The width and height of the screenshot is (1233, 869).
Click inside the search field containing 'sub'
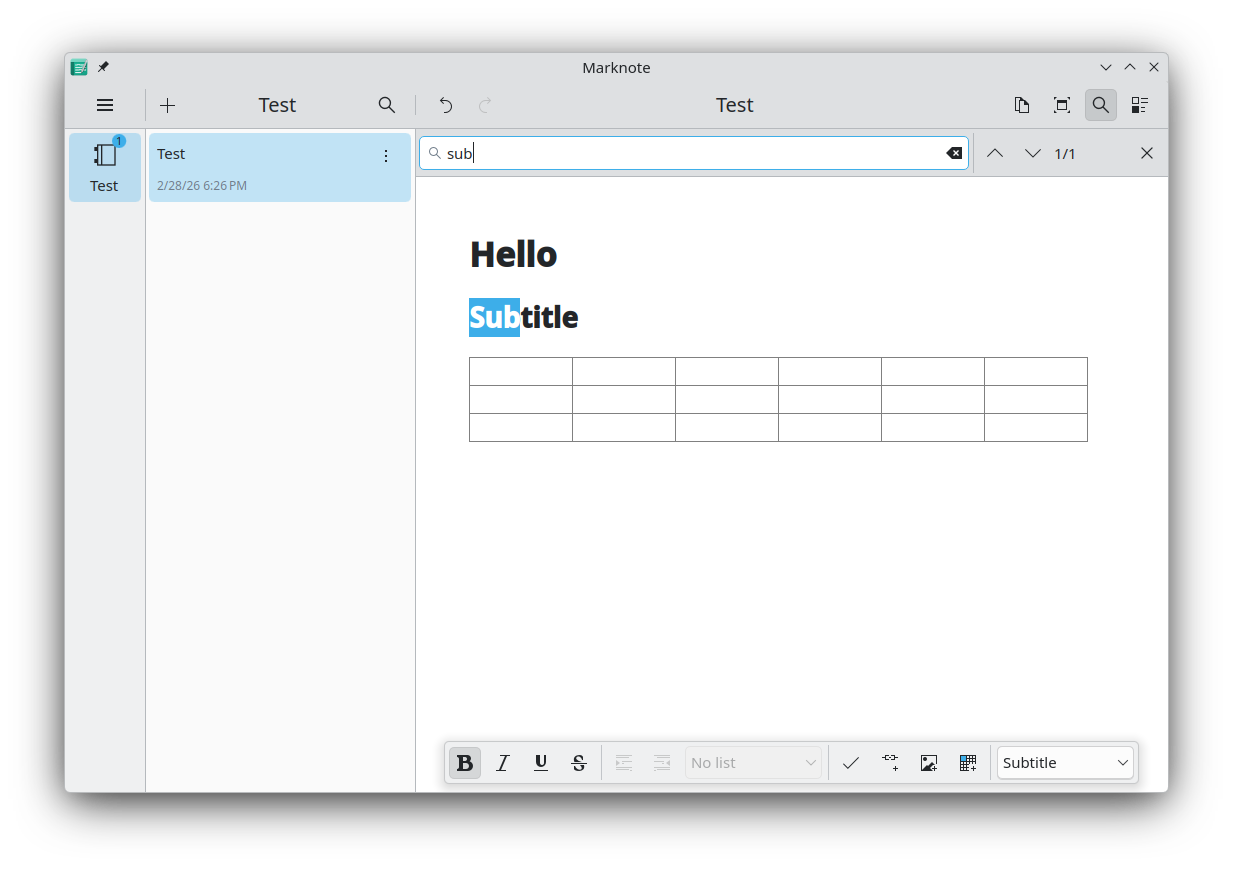click(690, 153)
